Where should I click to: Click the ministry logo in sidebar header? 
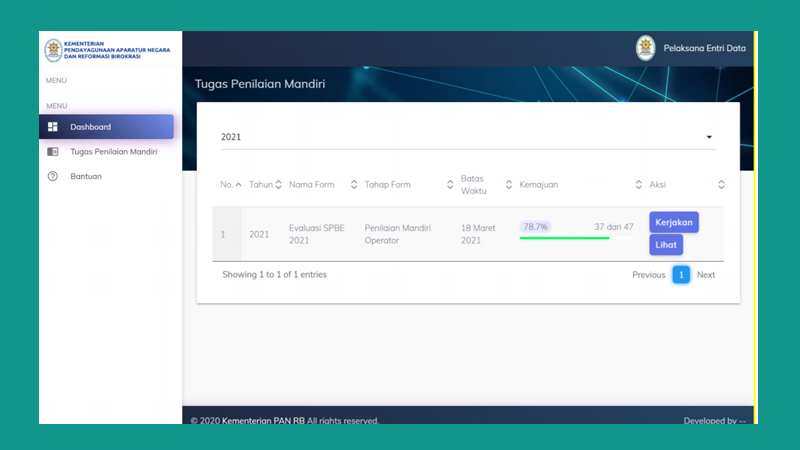click(53, 50)
